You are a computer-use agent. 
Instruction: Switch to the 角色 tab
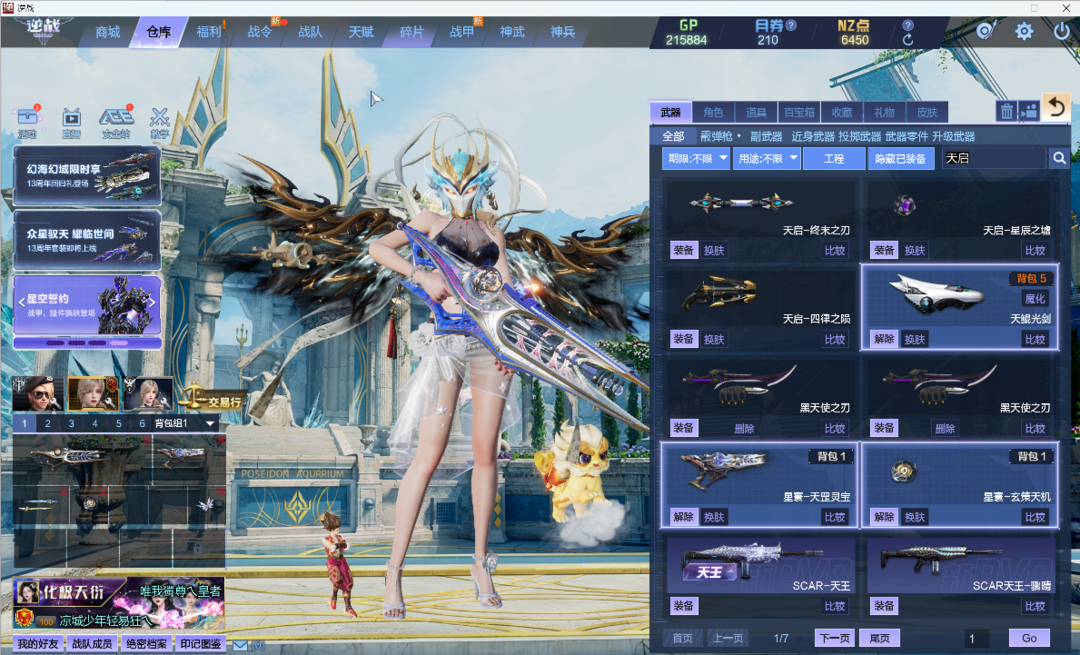click(x=713, y=112)
